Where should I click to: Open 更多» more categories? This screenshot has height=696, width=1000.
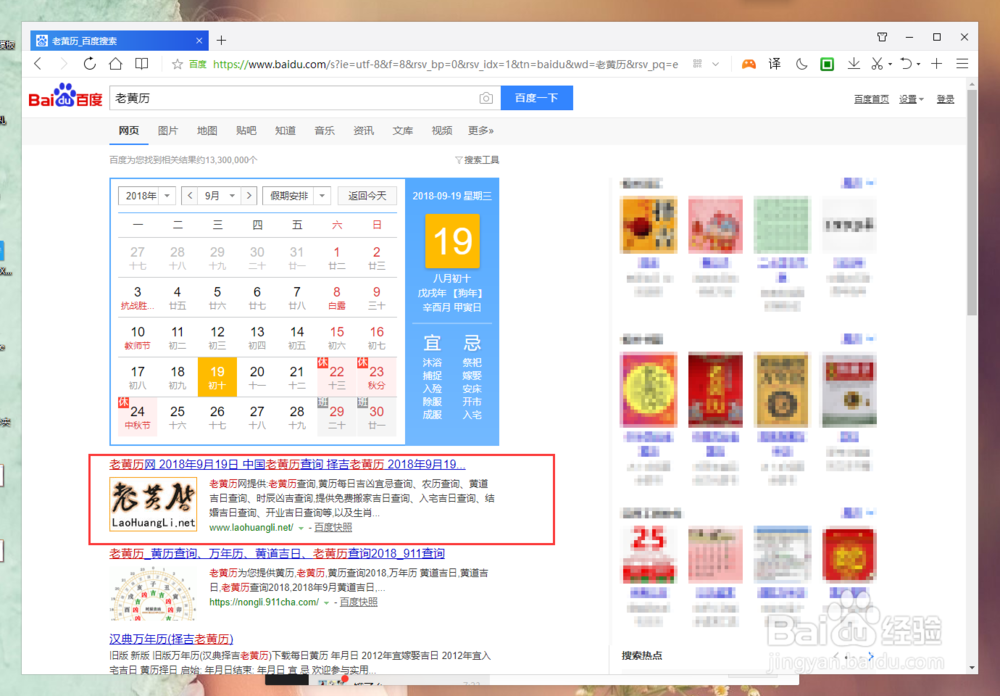481,130
